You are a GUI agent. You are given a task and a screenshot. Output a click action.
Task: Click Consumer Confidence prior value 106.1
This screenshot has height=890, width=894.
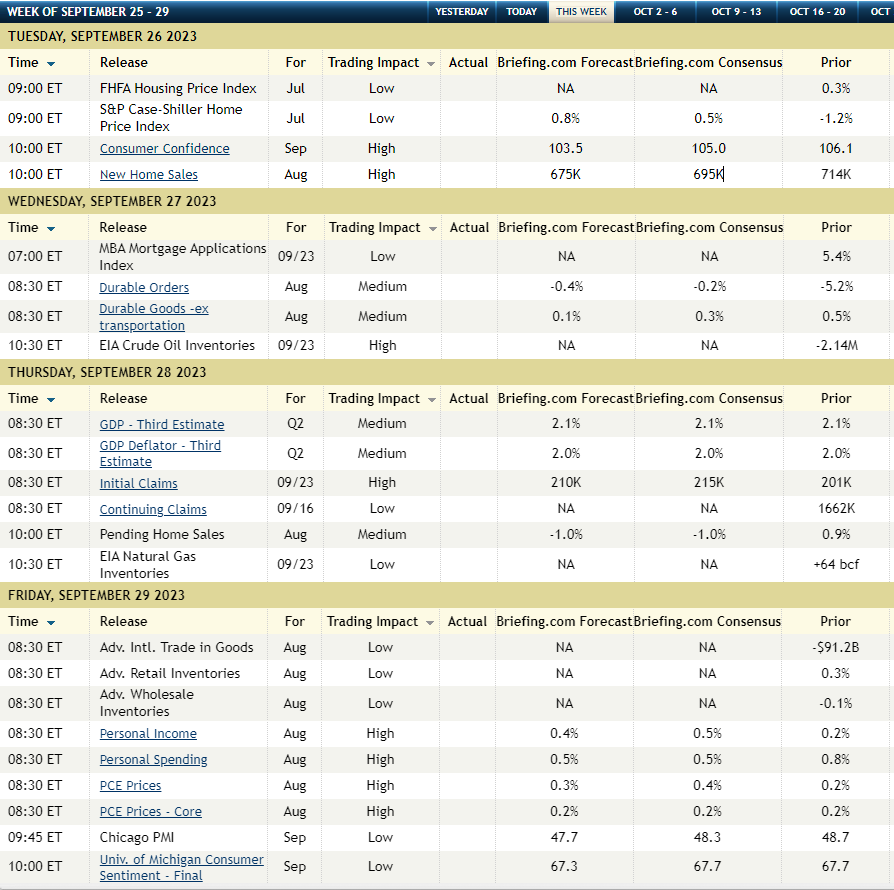(836, 148)
